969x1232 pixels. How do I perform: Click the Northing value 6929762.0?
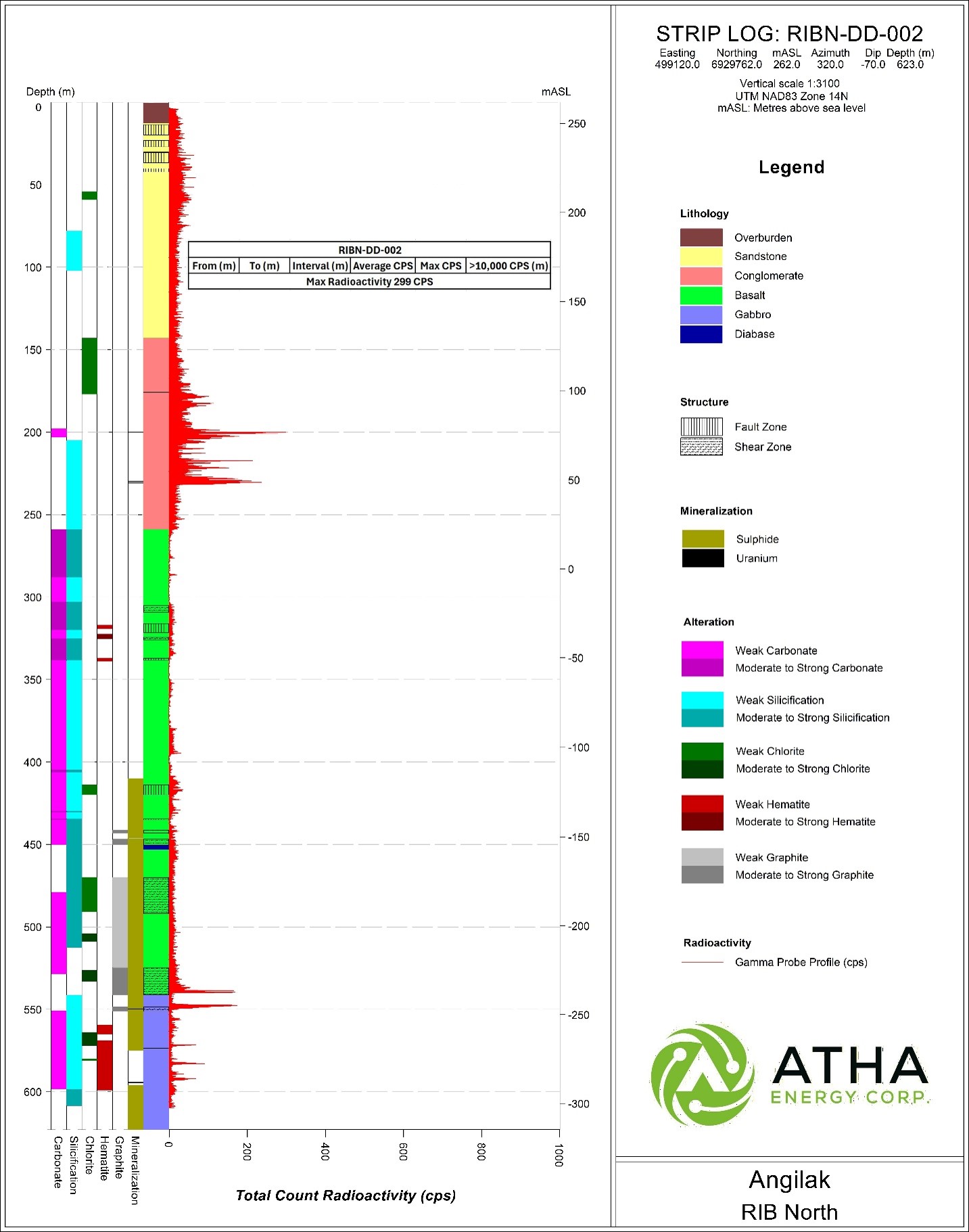point(736,65)
